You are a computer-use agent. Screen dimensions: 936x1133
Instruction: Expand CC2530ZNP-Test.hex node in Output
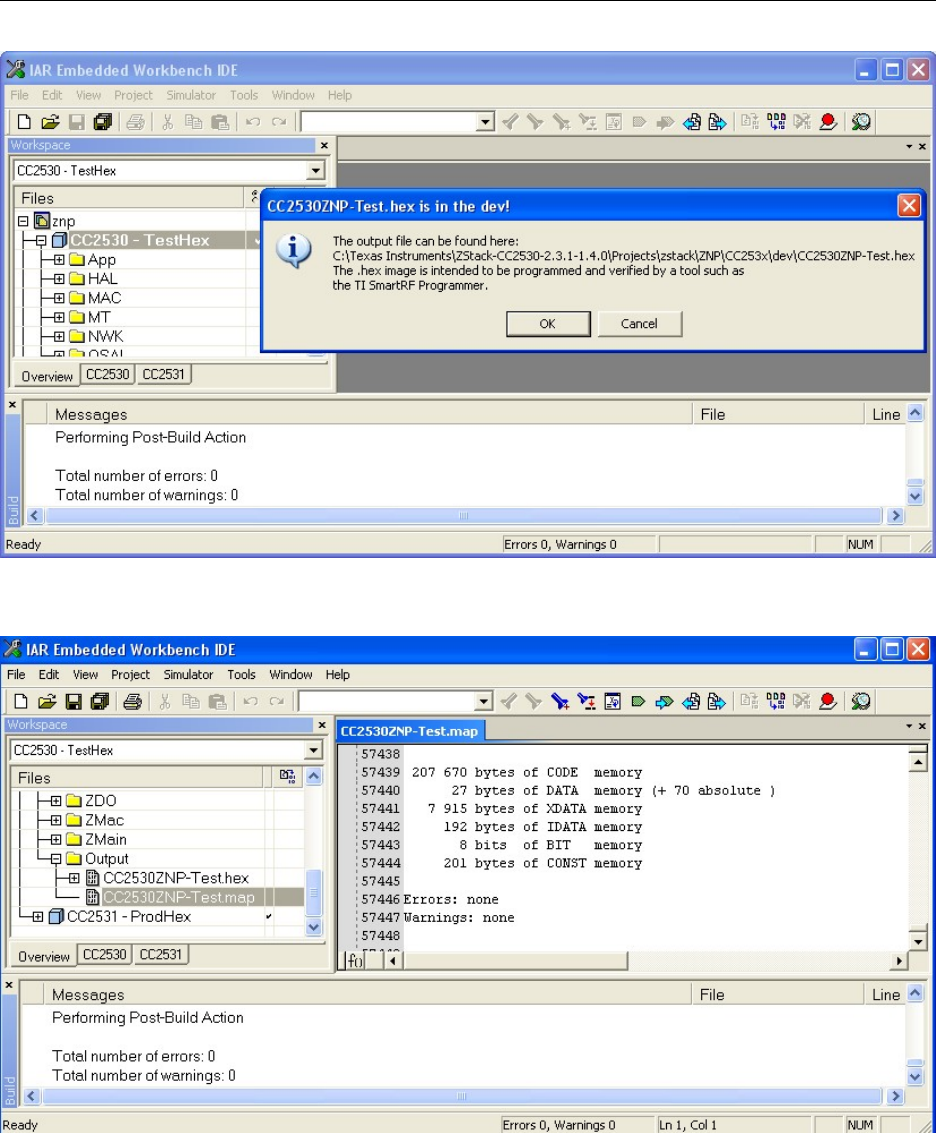74,878
